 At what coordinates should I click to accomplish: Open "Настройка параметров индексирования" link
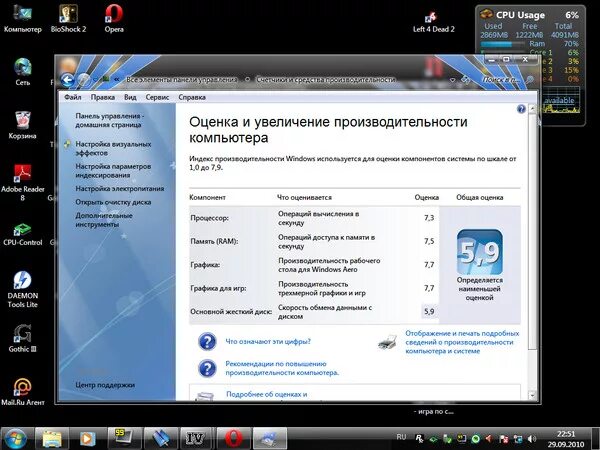113,171
